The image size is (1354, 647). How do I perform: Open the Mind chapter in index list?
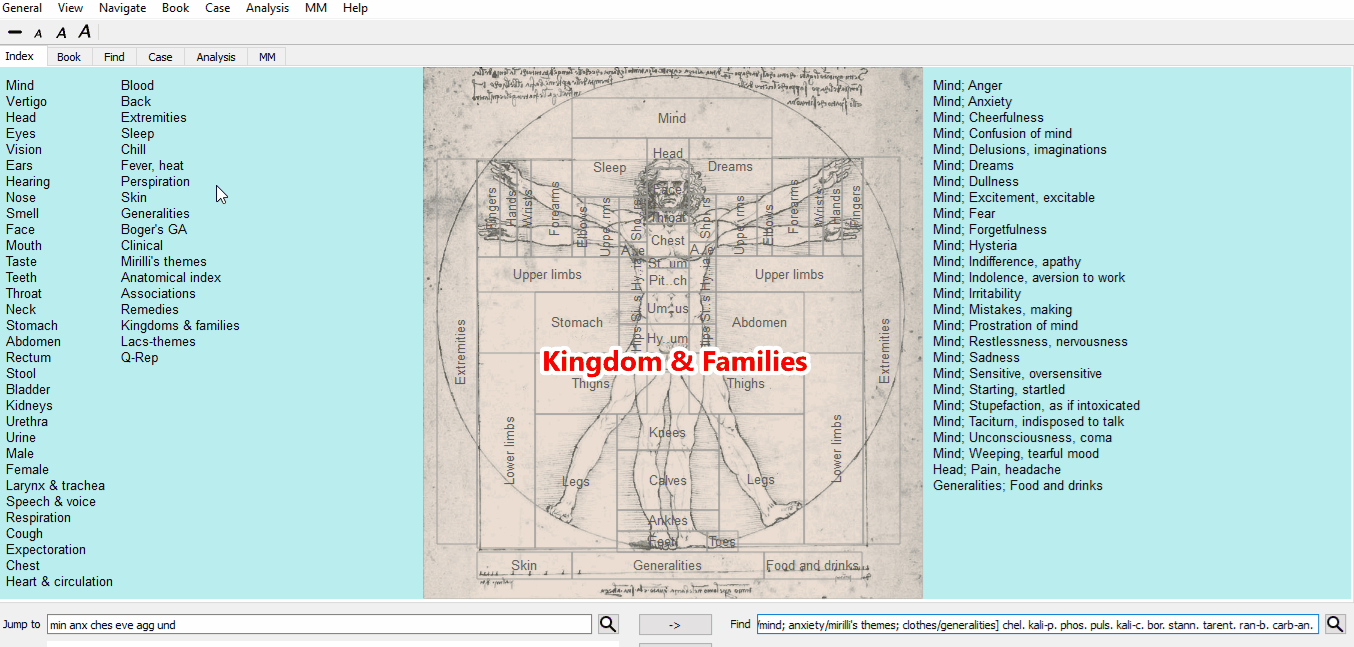(x=20, y=86)
